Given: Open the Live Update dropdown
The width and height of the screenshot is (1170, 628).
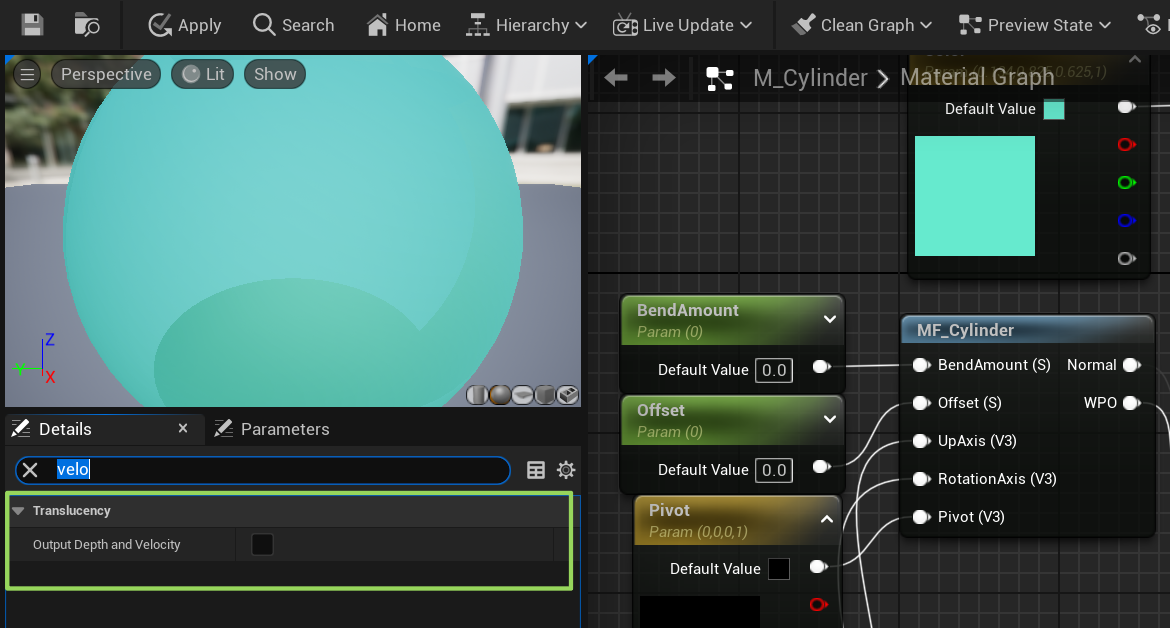Looking at the screenshot, I should click(682, 25).
